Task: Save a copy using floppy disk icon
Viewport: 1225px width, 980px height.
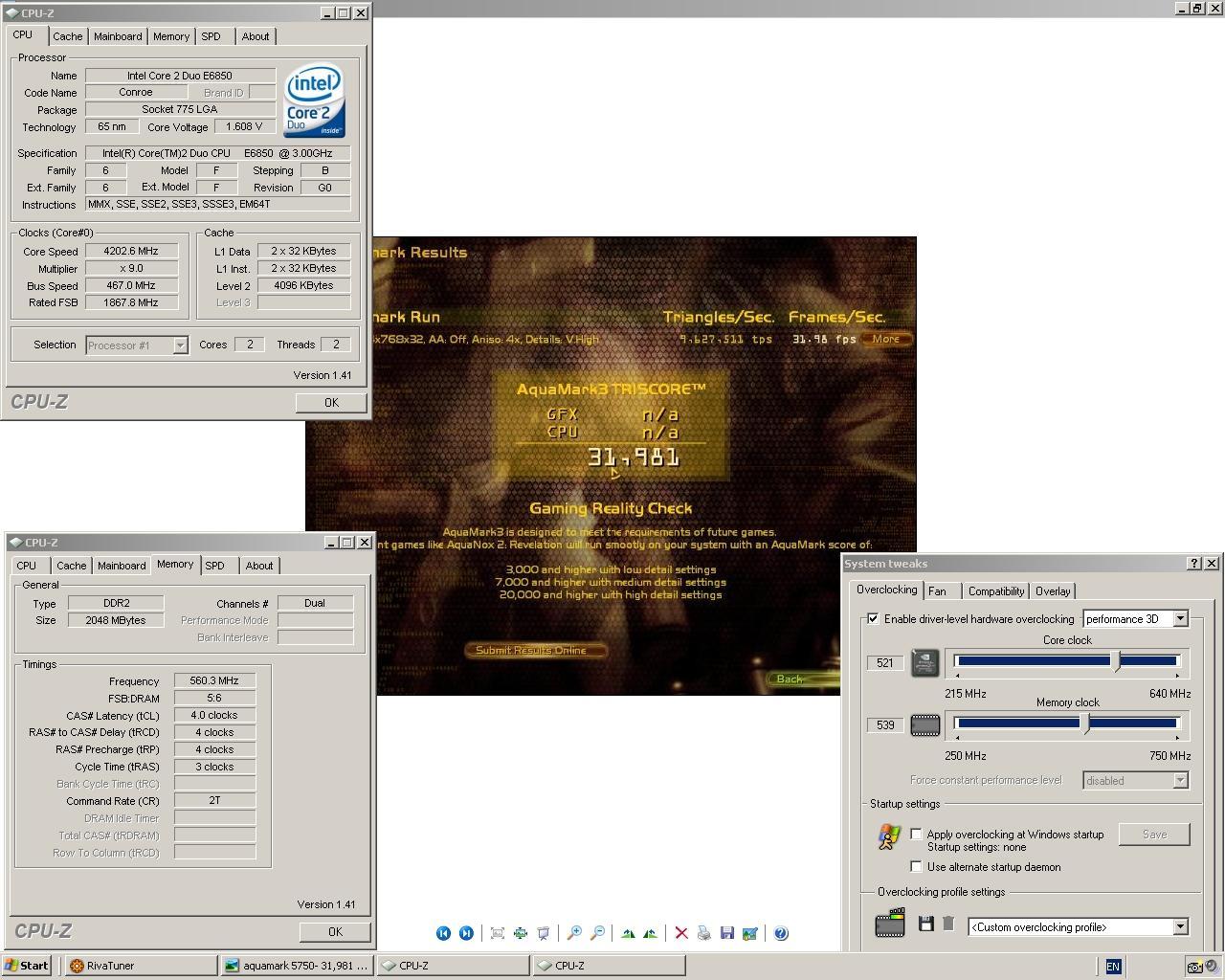Action: pos(727,933)
